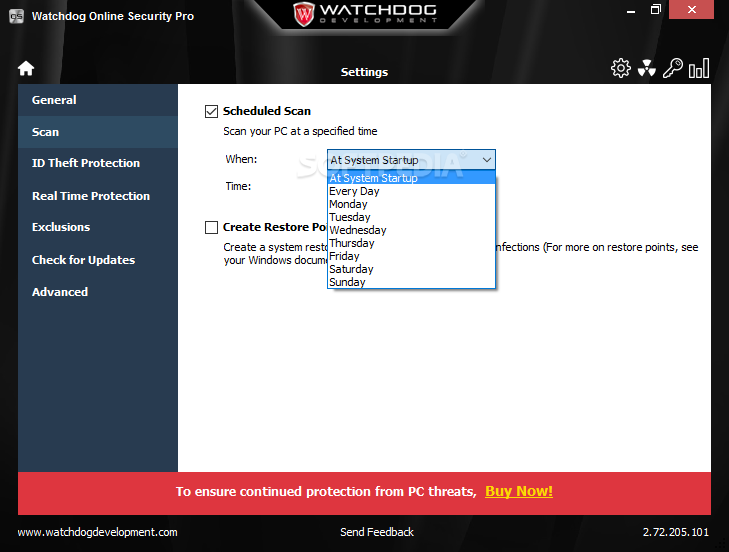Image resolution: width=729 pixels, height=552 pixels.
Task: Open the Settings gear icon
Action: pos(621,68)
